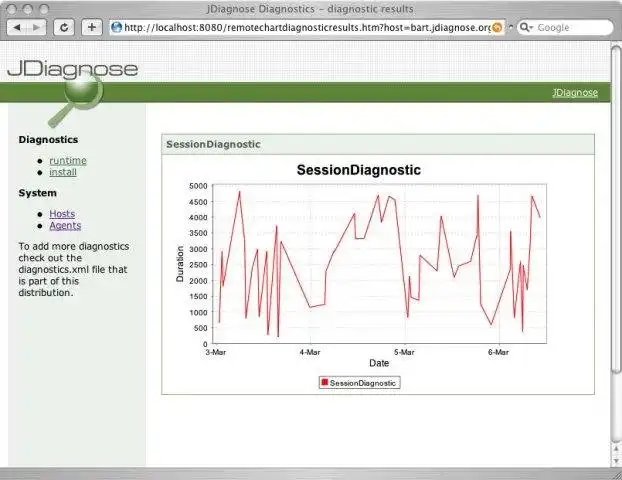
Task: Click the 5000 value on Duration axis
Action: tap(198, 186)
